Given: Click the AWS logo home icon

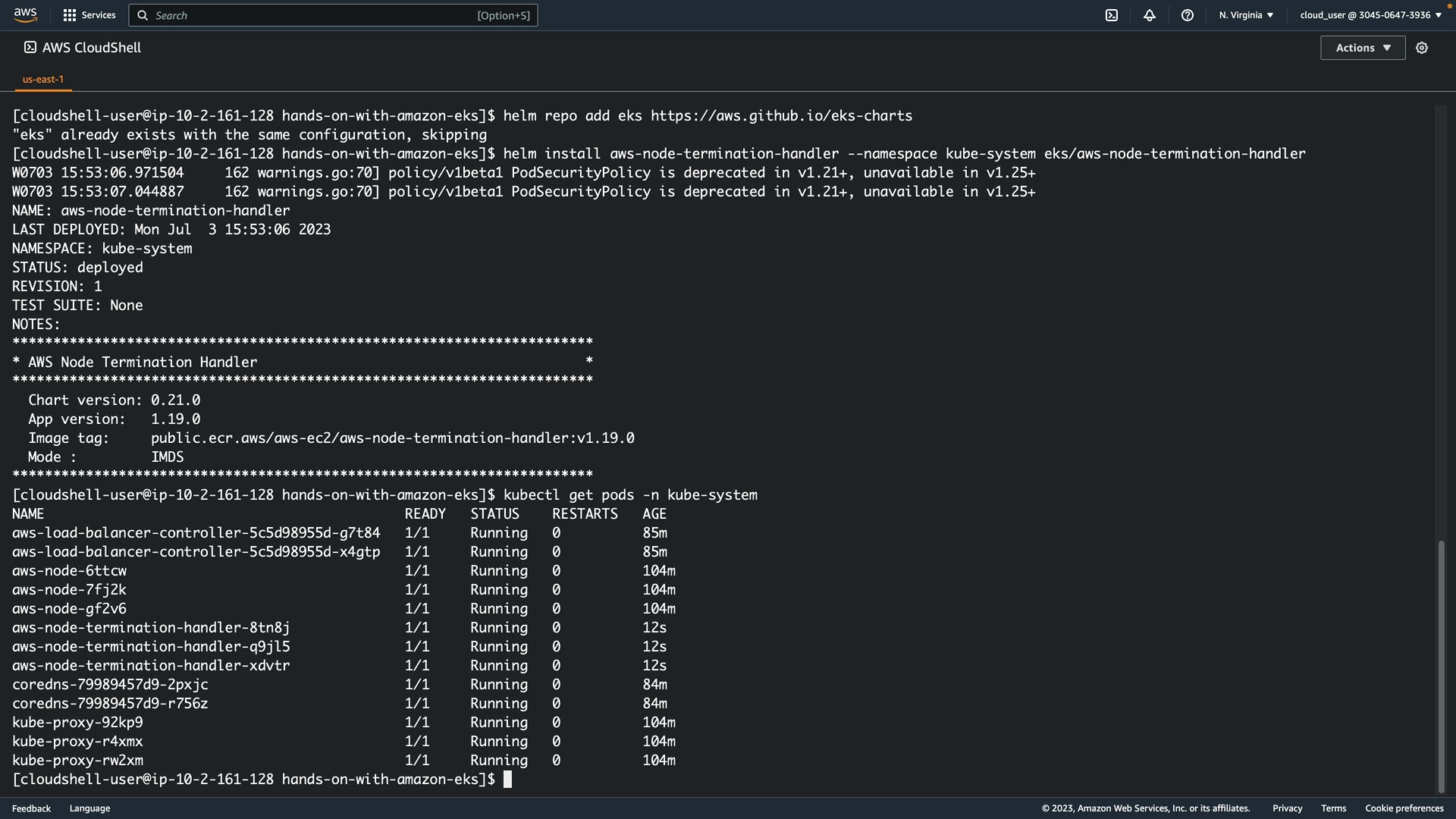Looking at the screenshot, I should (25, 15).
